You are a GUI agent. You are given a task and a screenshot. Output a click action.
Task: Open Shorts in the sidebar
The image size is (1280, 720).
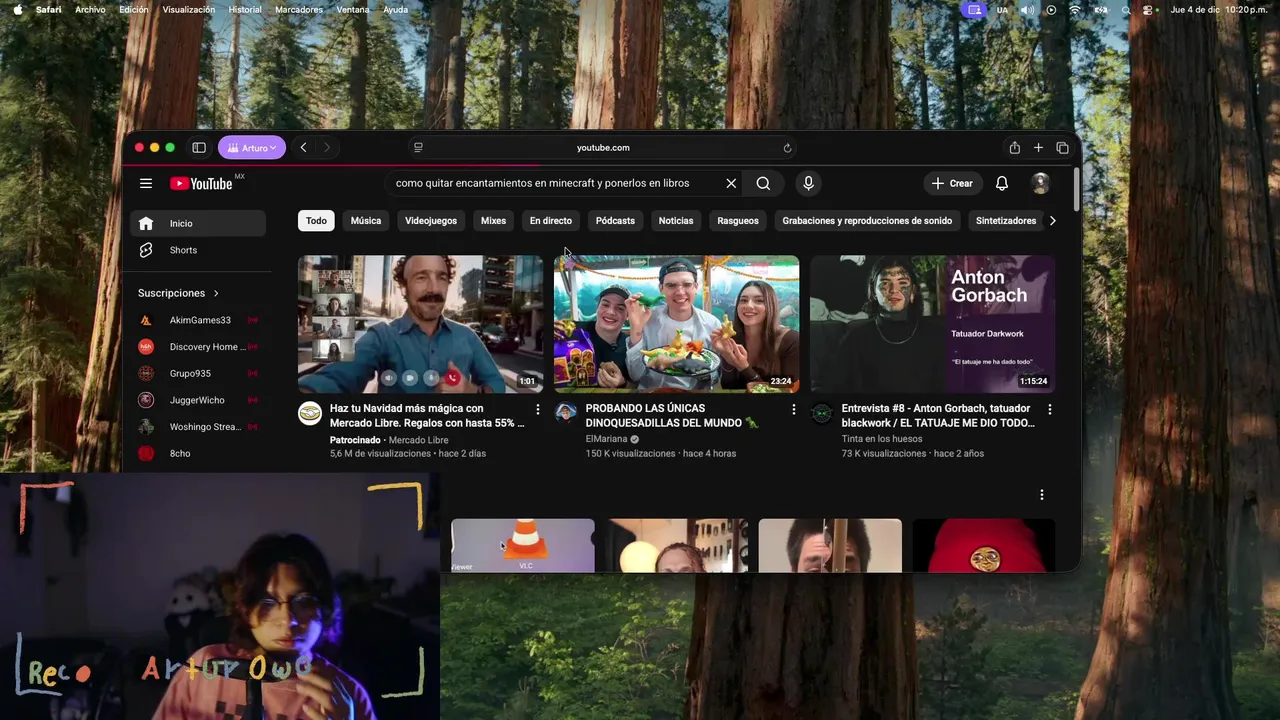(x=198, y=250)
